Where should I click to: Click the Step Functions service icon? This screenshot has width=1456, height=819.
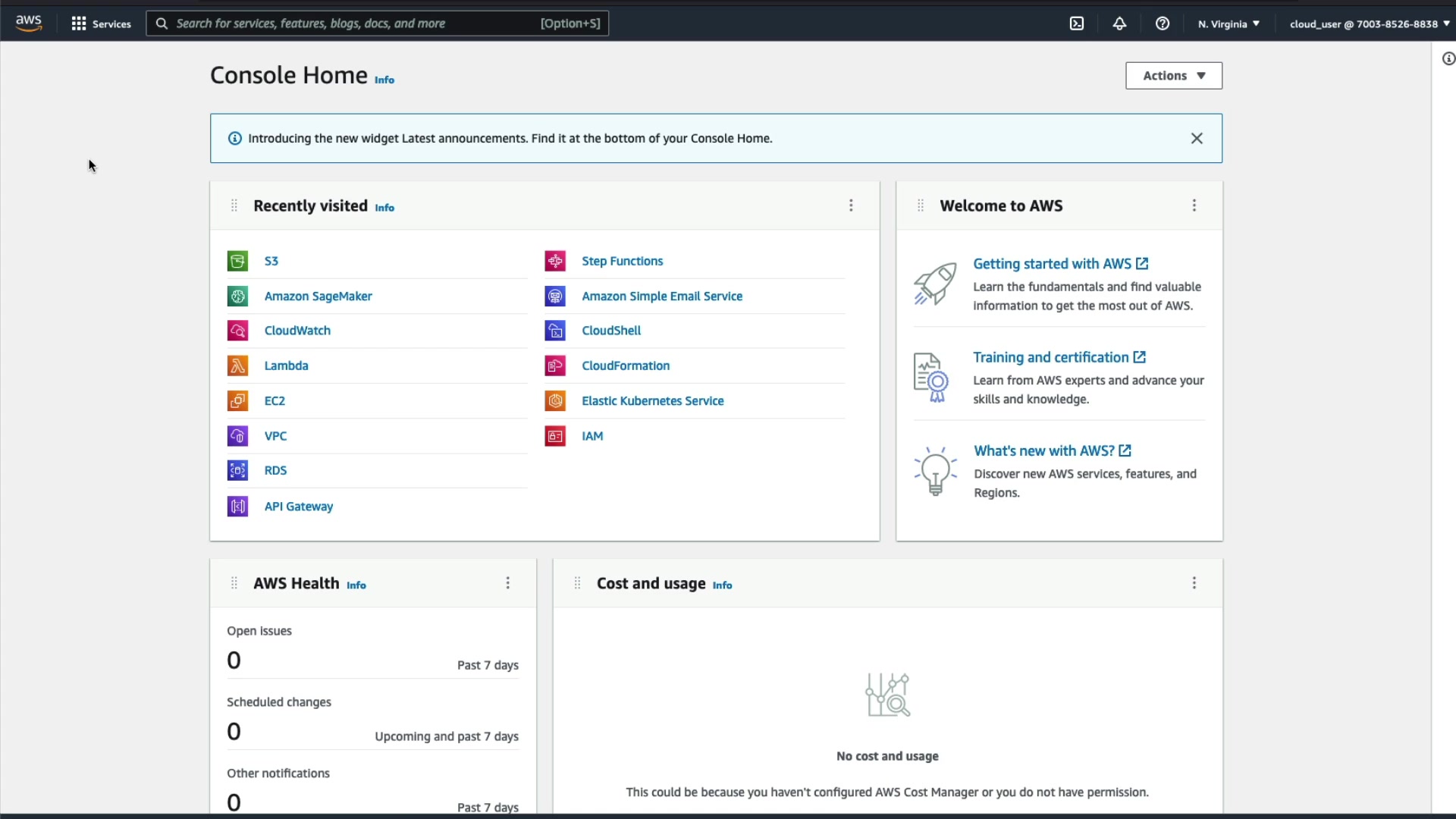click(x=555, y=261)
